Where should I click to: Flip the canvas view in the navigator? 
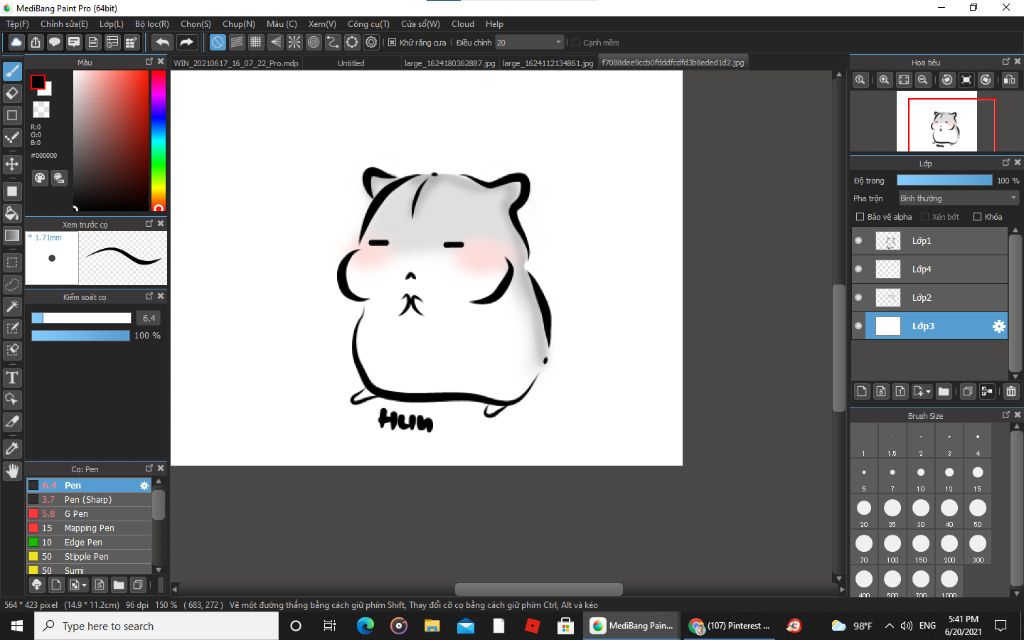tap(1009, 80)
